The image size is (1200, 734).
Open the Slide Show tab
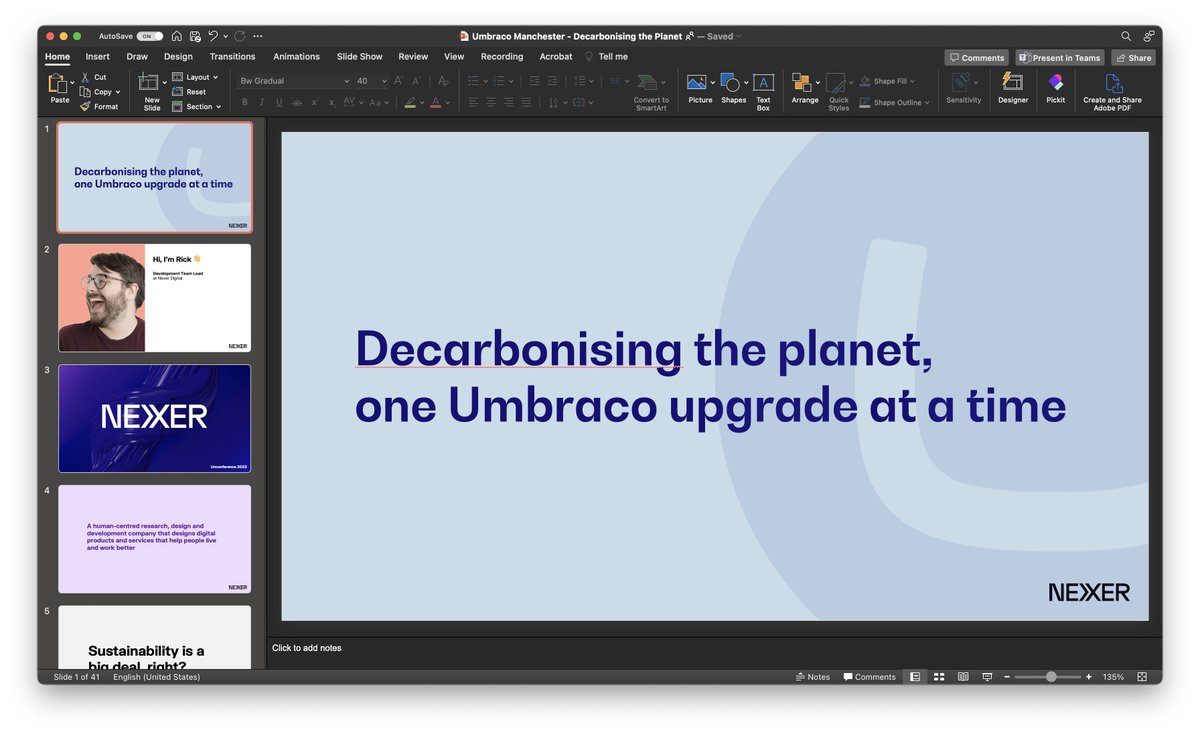[x=360, y=57]
